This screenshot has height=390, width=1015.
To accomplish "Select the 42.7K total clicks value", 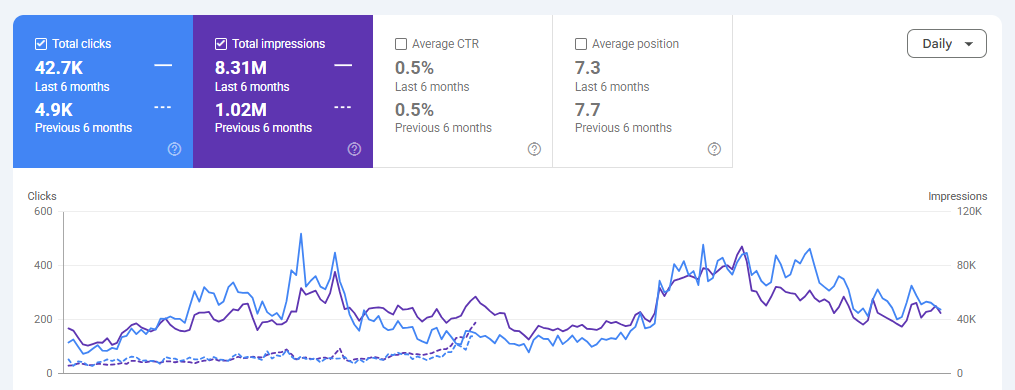I will [x=60, y=67].
